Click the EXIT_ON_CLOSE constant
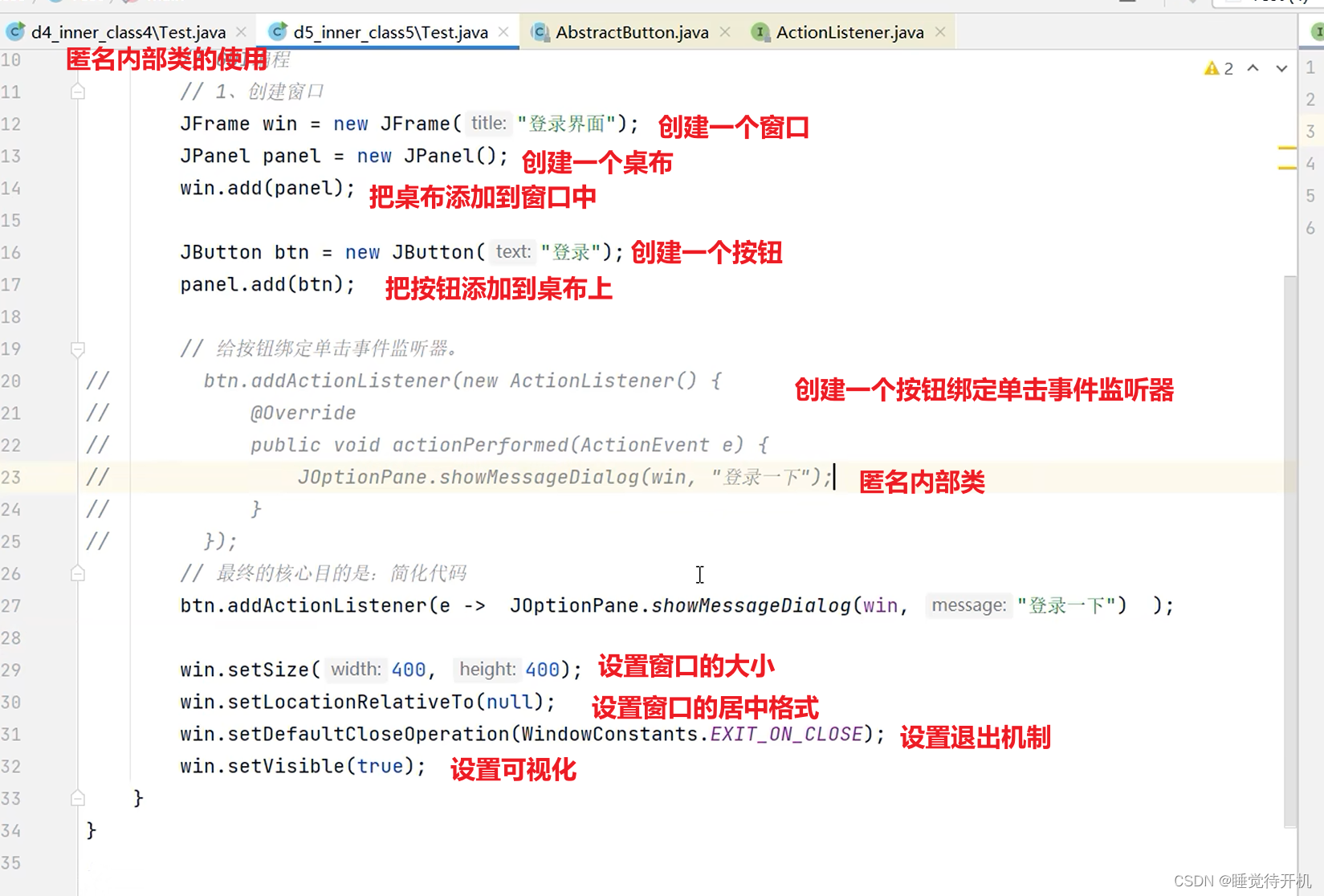Image resolution: width=1324 pixels, height=896 pixels. pyautogui.click(x=786, y=734)
